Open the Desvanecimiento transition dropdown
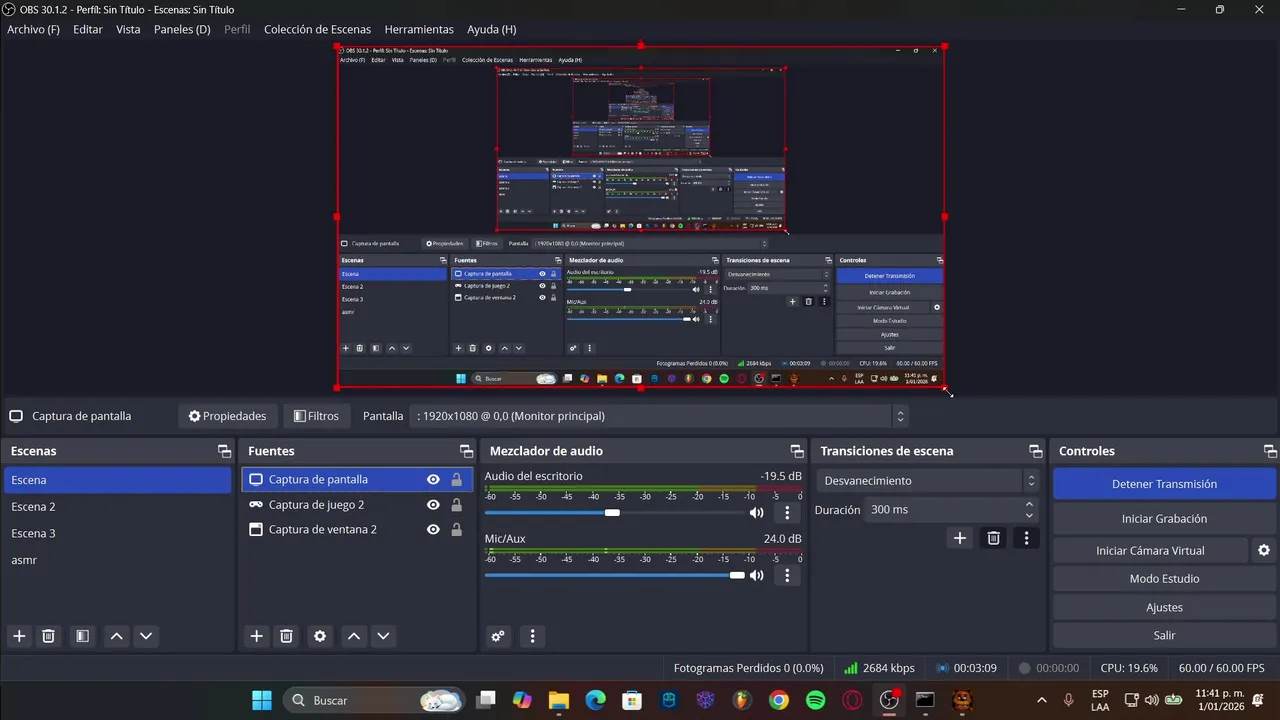1280x720 pixels. (x=927, y=481)
